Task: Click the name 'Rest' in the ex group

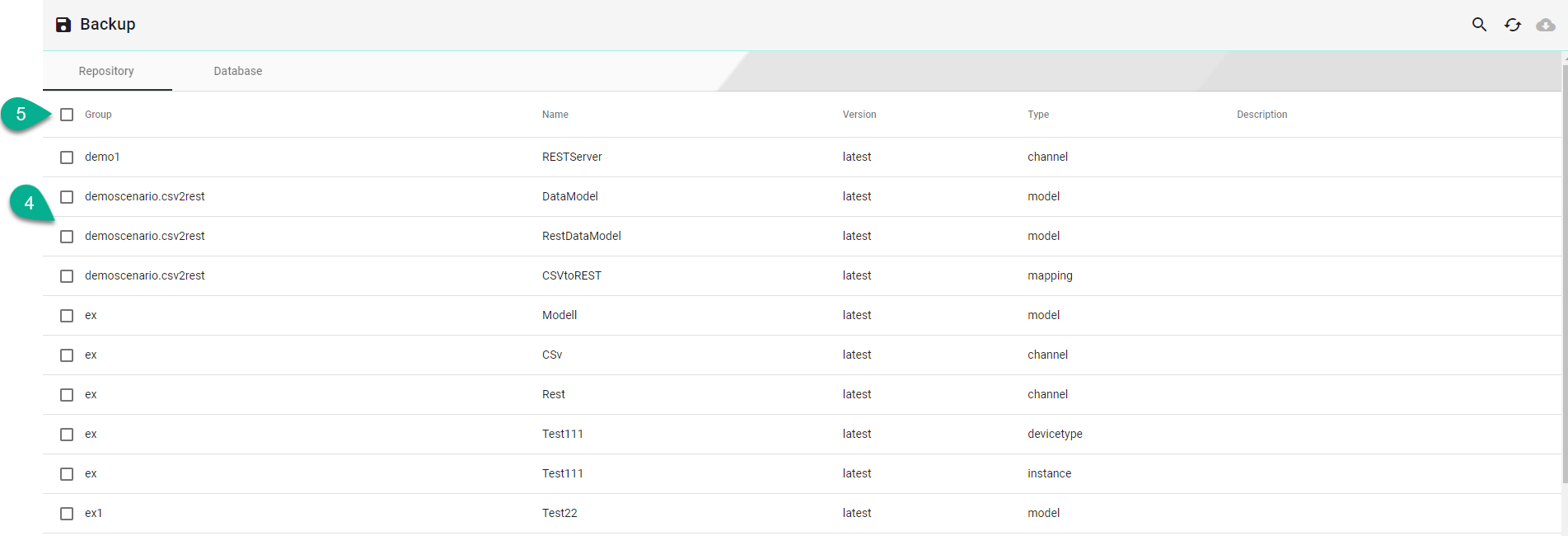Action: click(x=554, y=394)
